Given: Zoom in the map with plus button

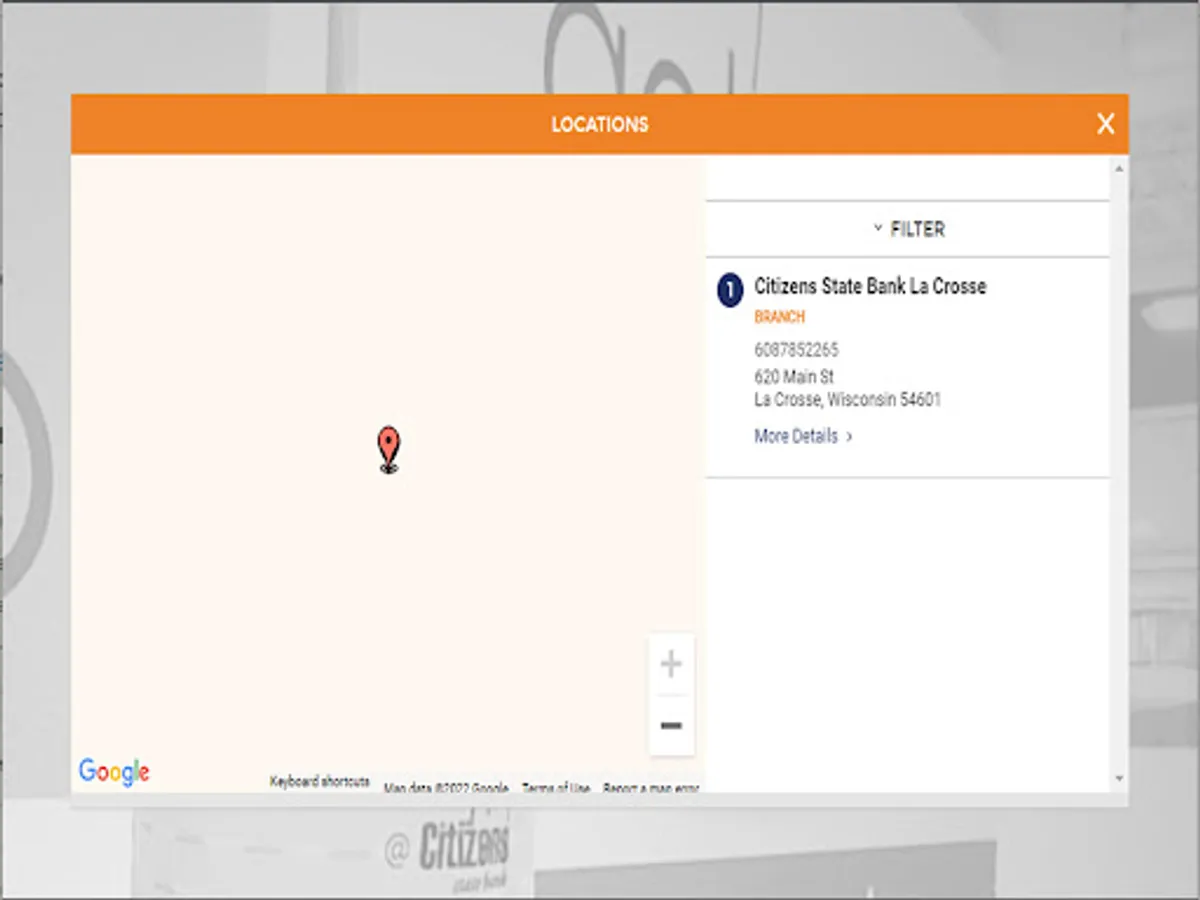Looking at the screenshot, I should tap(671, 664).
